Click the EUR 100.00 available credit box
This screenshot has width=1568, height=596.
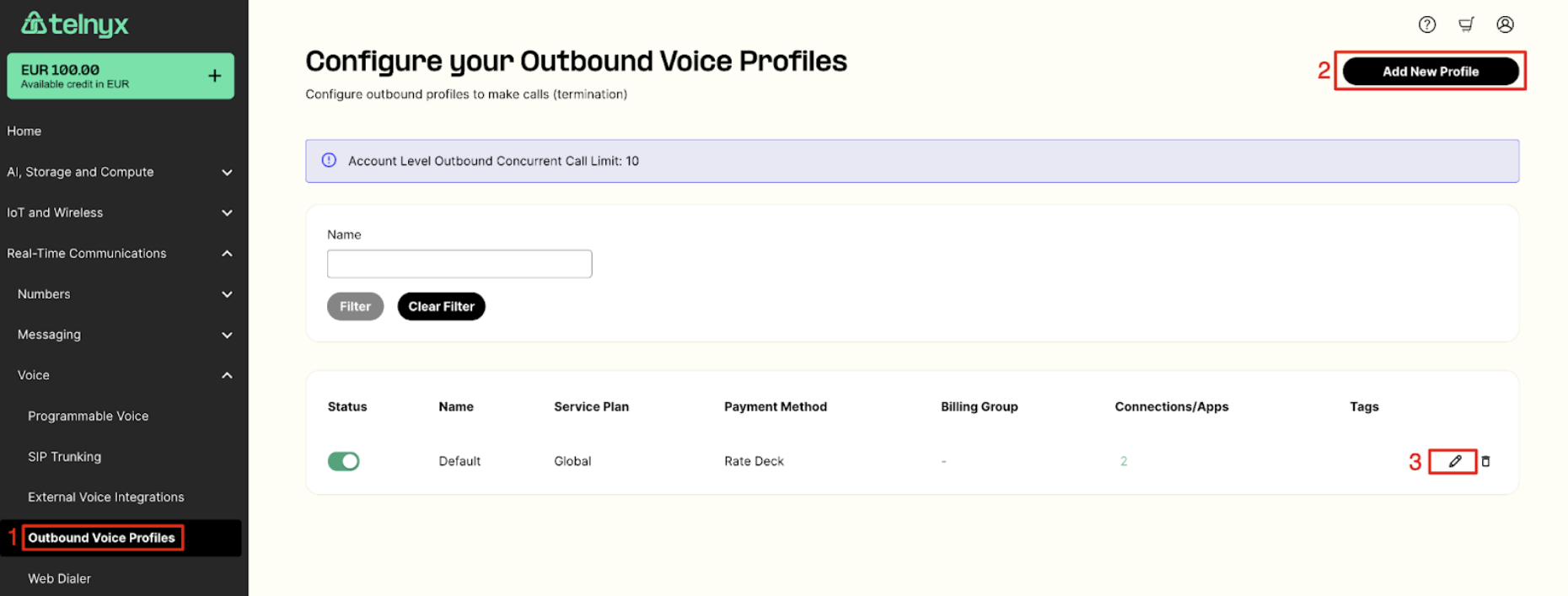click(x=121, y=76)
